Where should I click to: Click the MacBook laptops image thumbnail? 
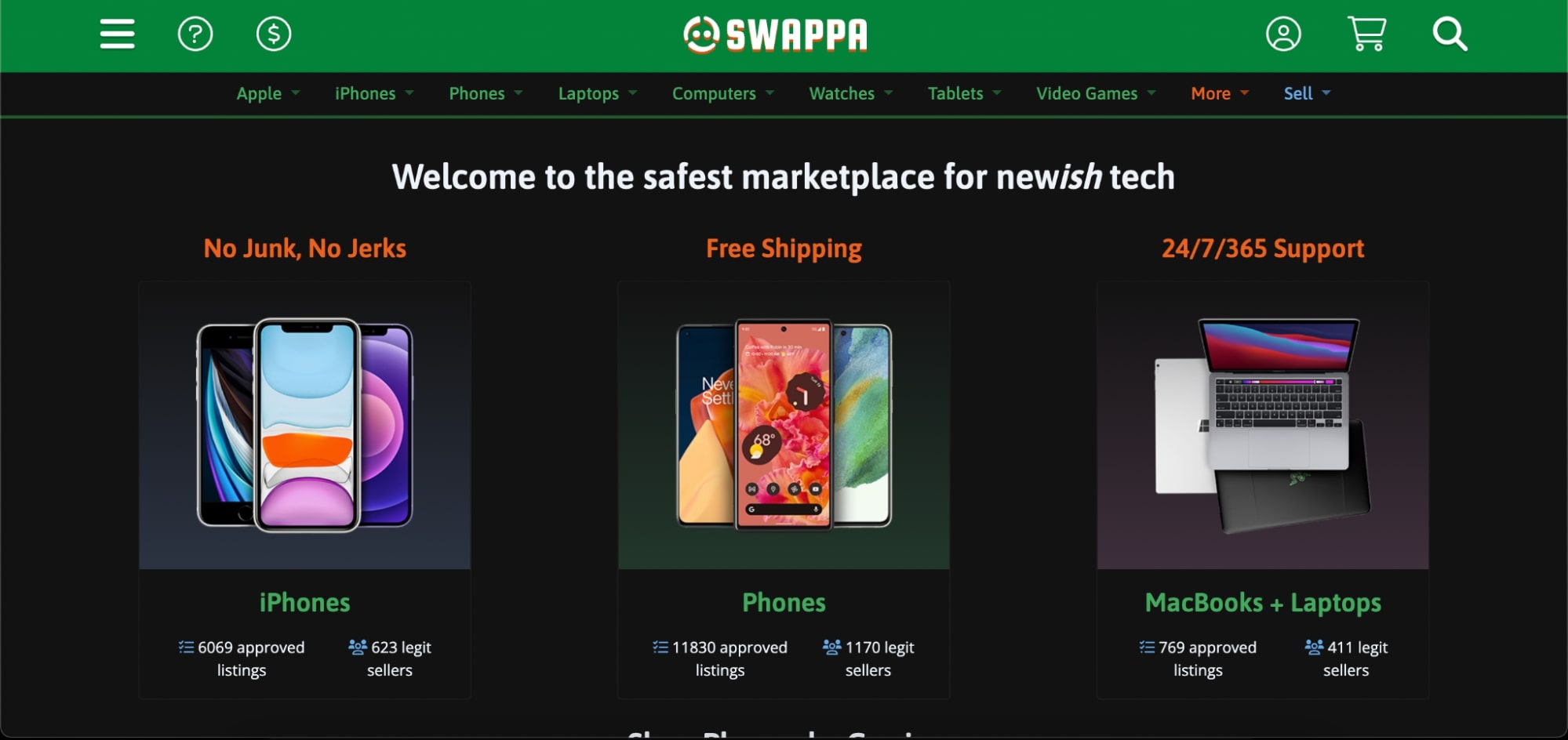point(1263,425)
